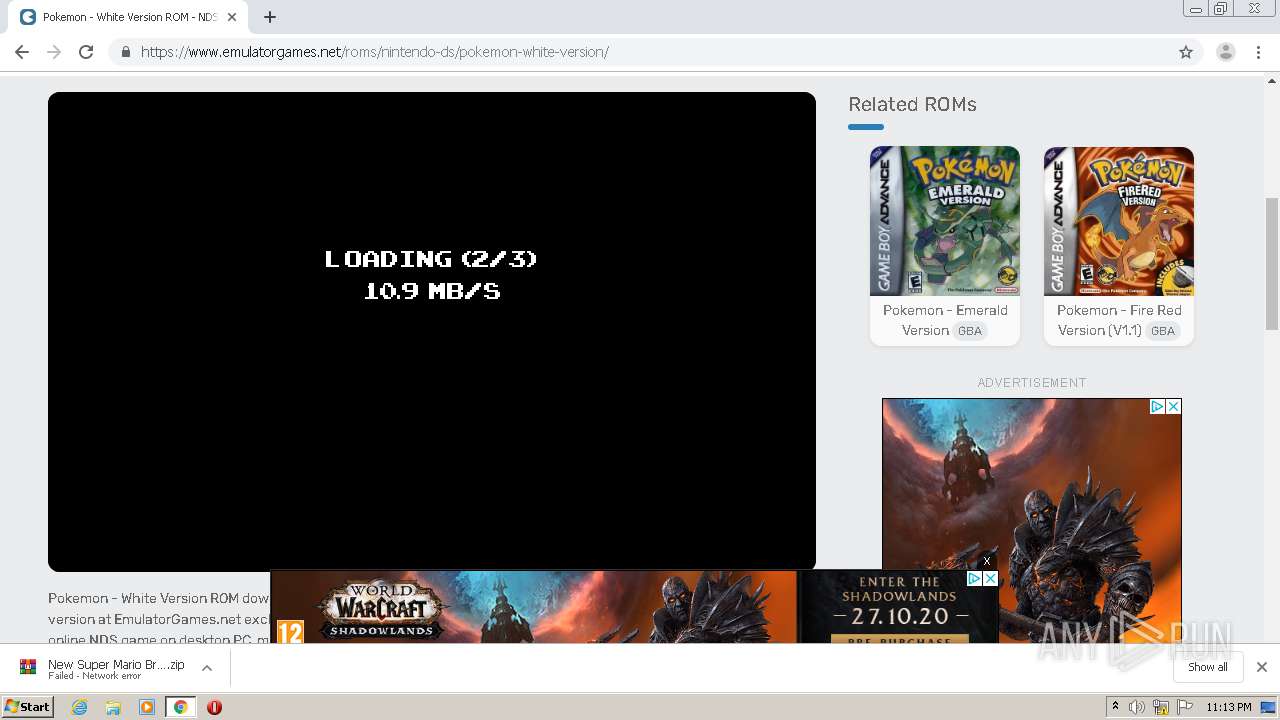The image size is (1280, 720).
Task: Open the red Opera taskbar icon
Action: (x=214, y=707)
